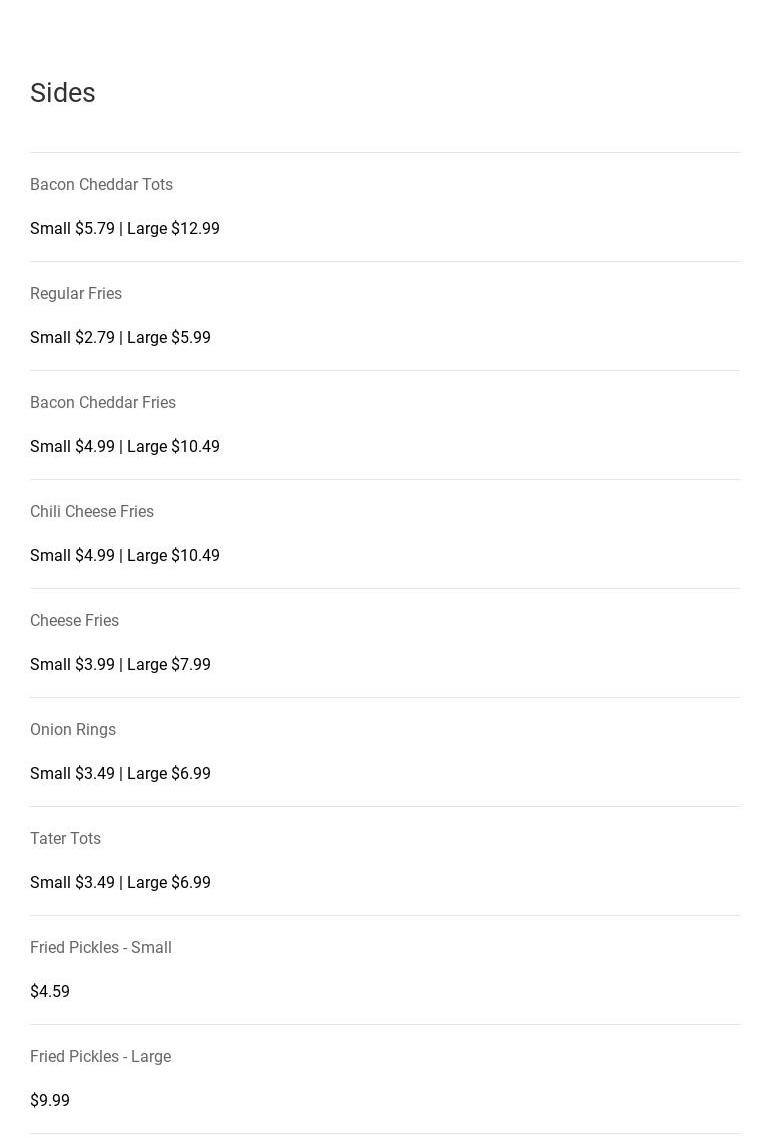
Task: Click Bacon Cheddar Fries price text
Action: (x=124, y=447)
